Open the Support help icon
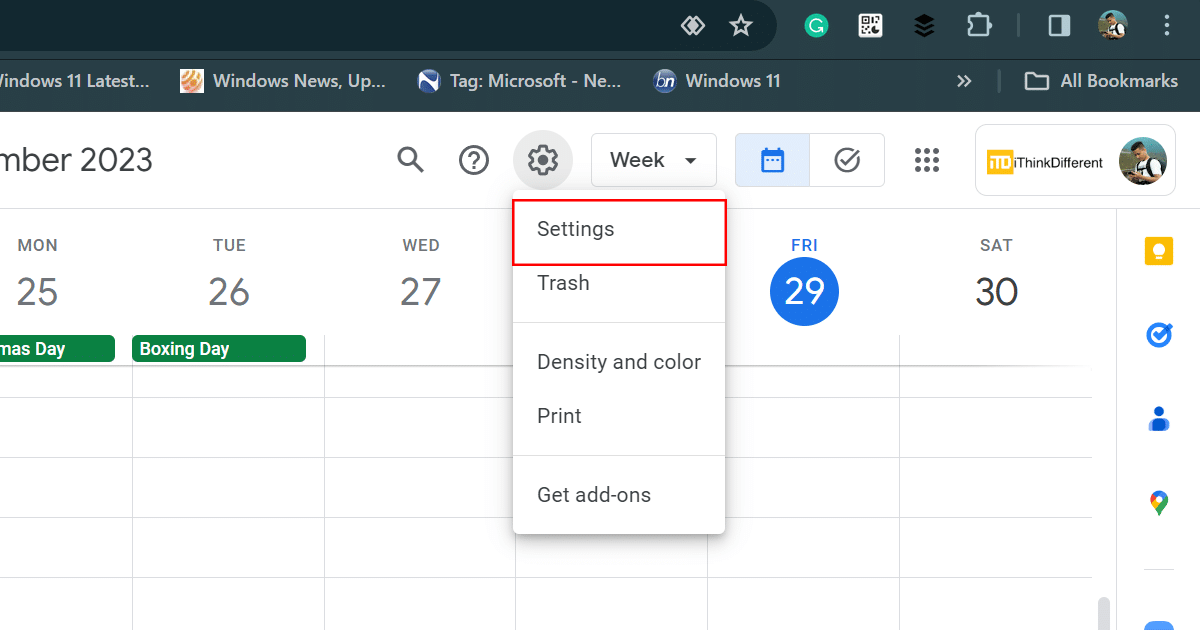1200x630 pixels. click(x=474, y=160)
